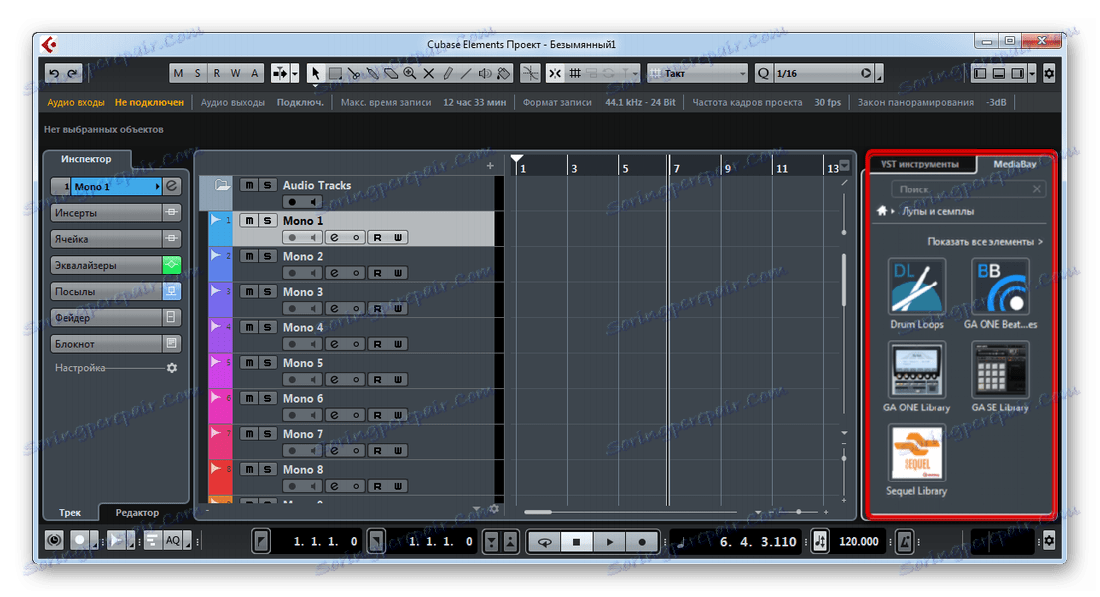Select the Range Selection tool
The width and height of the screenshot is (1100, 597).
(x=335, y=73)
